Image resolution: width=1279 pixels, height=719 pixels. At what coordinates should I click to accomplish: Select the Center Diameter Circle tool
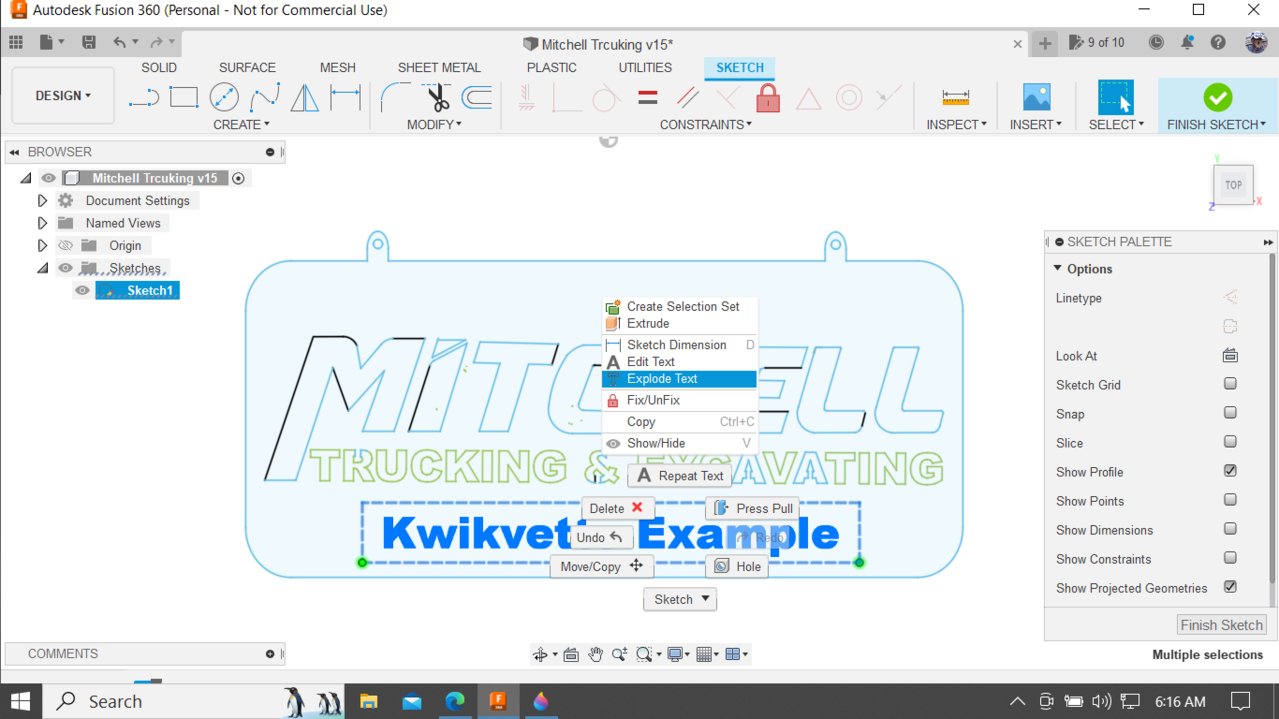pyautogui.click(x=224, y=97)
